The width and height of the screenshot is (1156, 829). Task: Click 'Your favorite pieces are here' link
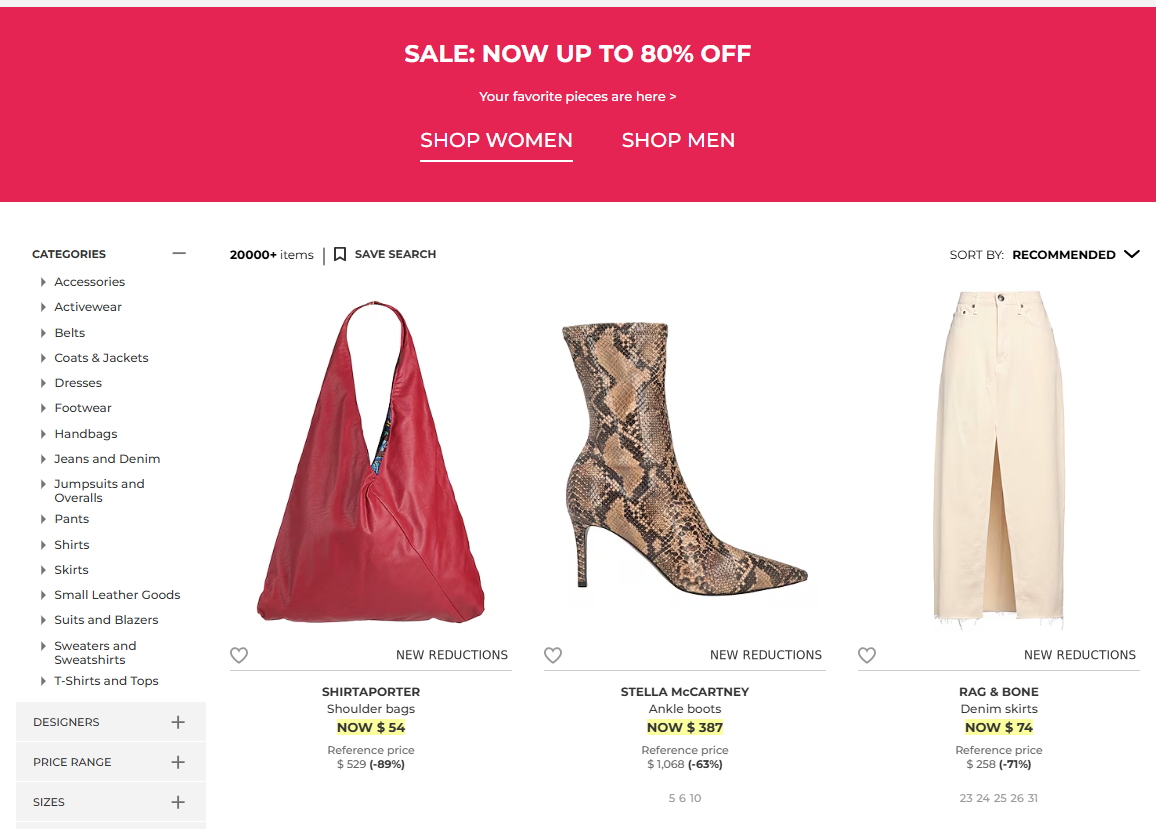[x=577, y=97]
